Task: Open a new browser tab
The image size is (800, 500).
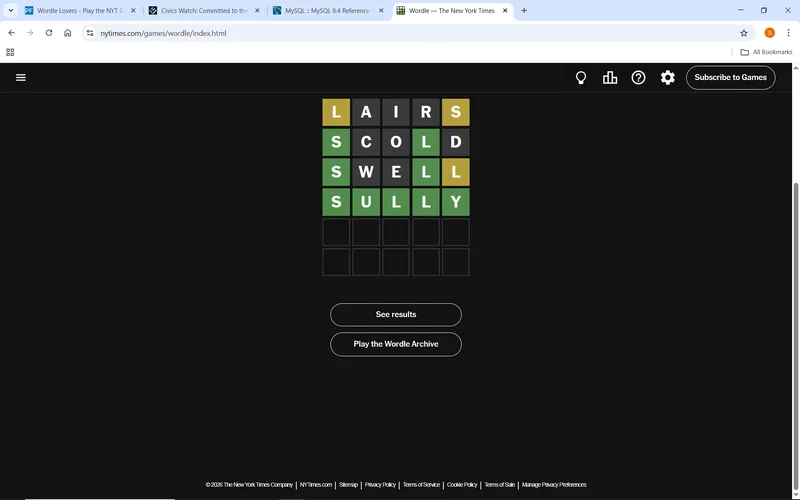Action: [x=524, y=10]
